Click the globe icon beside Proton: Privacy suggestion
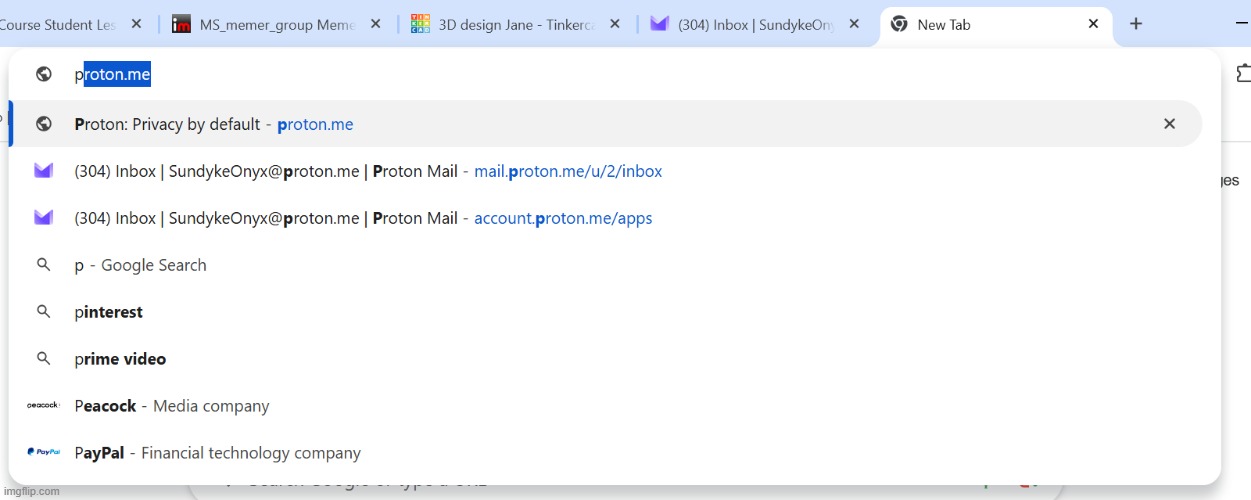 coord(43,124)
